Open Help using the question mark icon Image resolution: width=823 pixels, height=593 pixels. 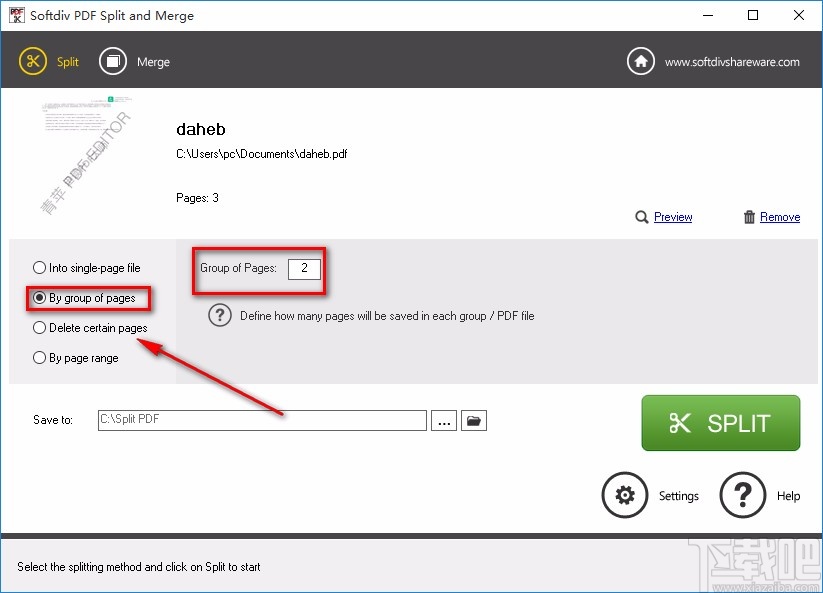742,495
